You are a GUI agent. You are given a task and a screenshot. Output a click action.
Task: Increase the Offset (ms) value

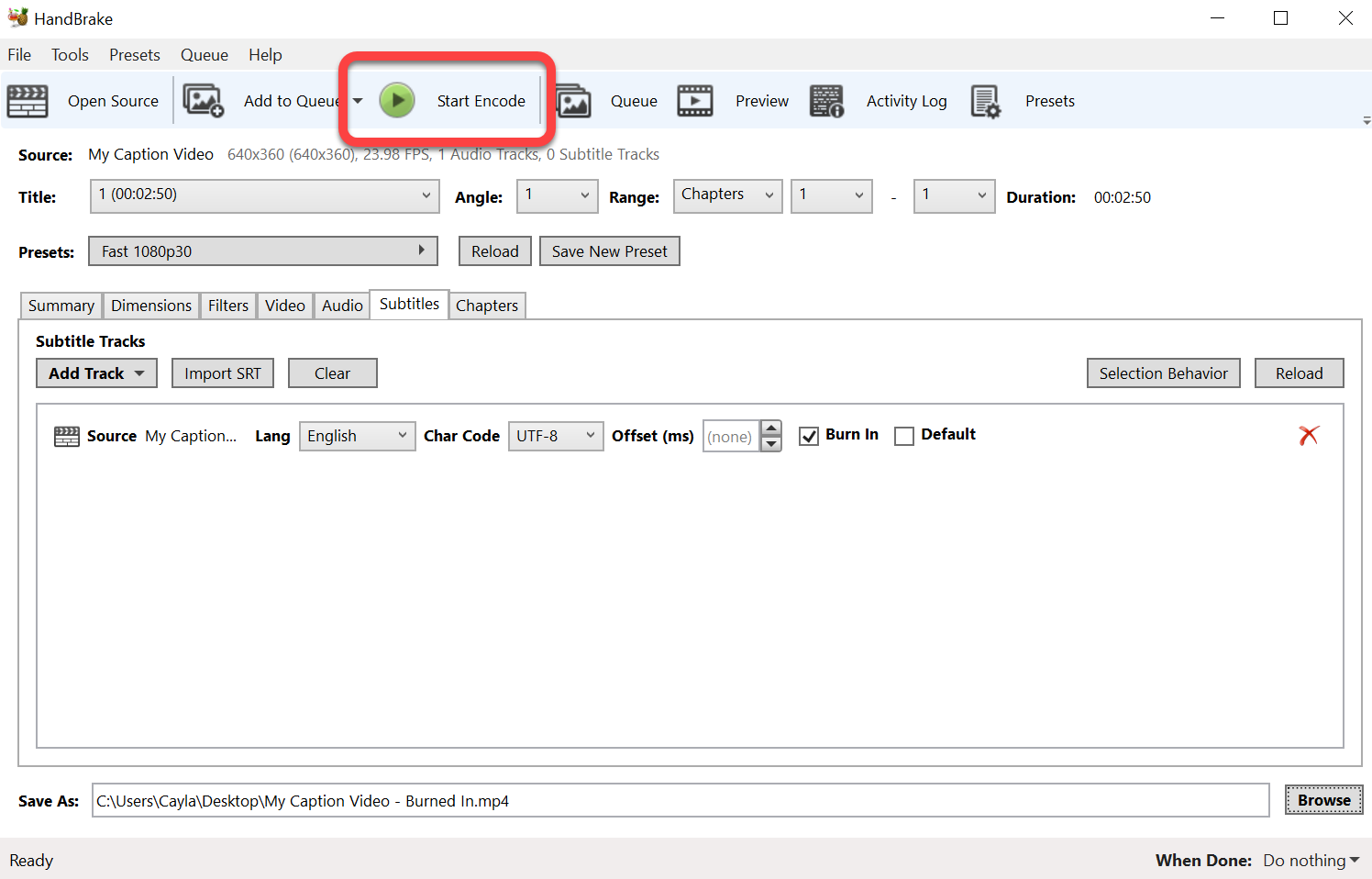772,428
